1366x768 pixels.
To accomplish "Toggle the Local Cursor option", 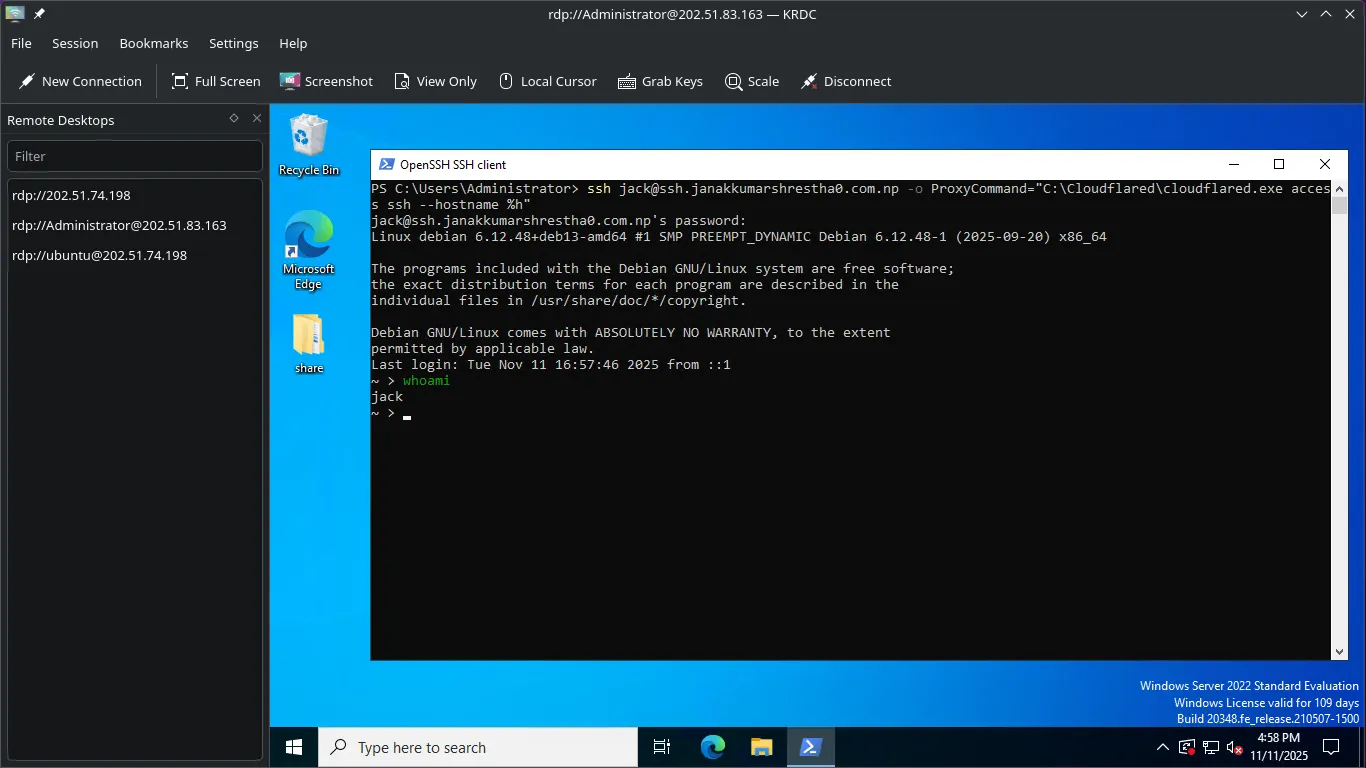I will pyautogui.click(x=547, y=82).
